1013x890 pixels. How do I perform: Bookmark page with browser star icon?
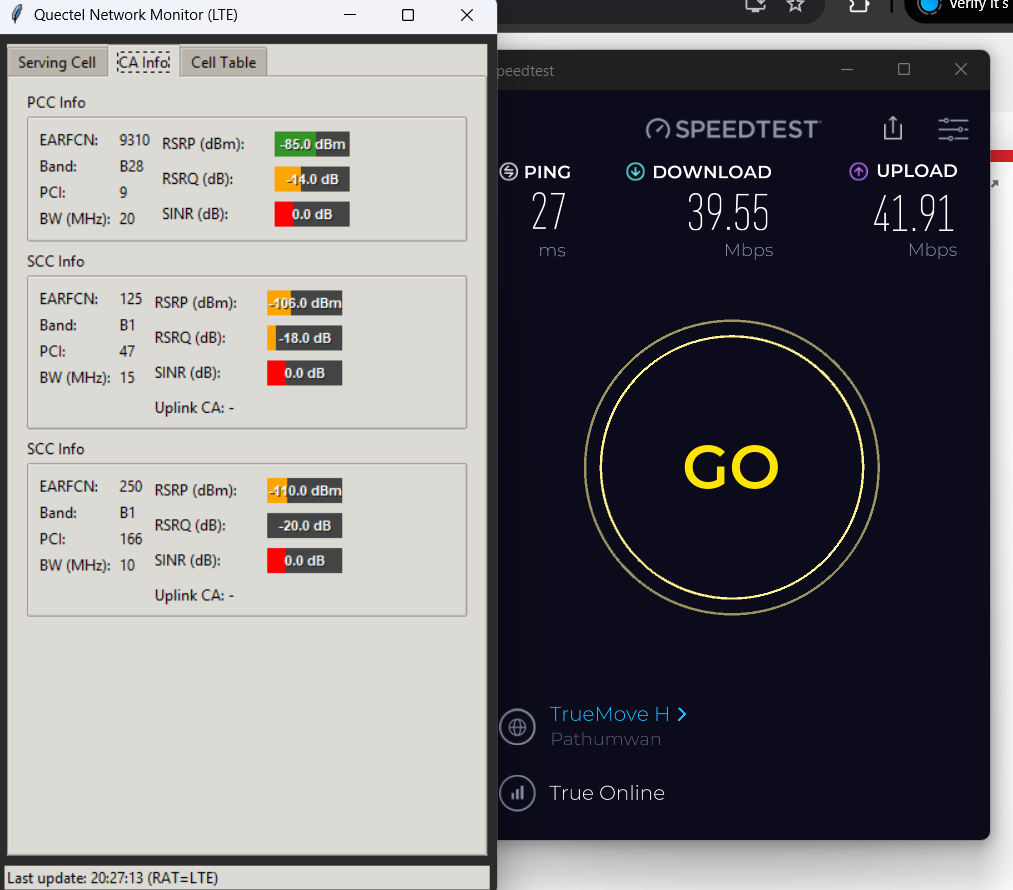[x=795, y=5]
